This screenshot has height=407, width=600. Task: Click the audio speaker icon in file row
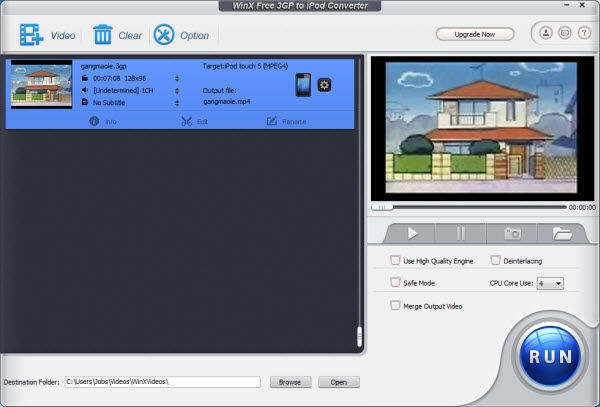click(85, 90)
